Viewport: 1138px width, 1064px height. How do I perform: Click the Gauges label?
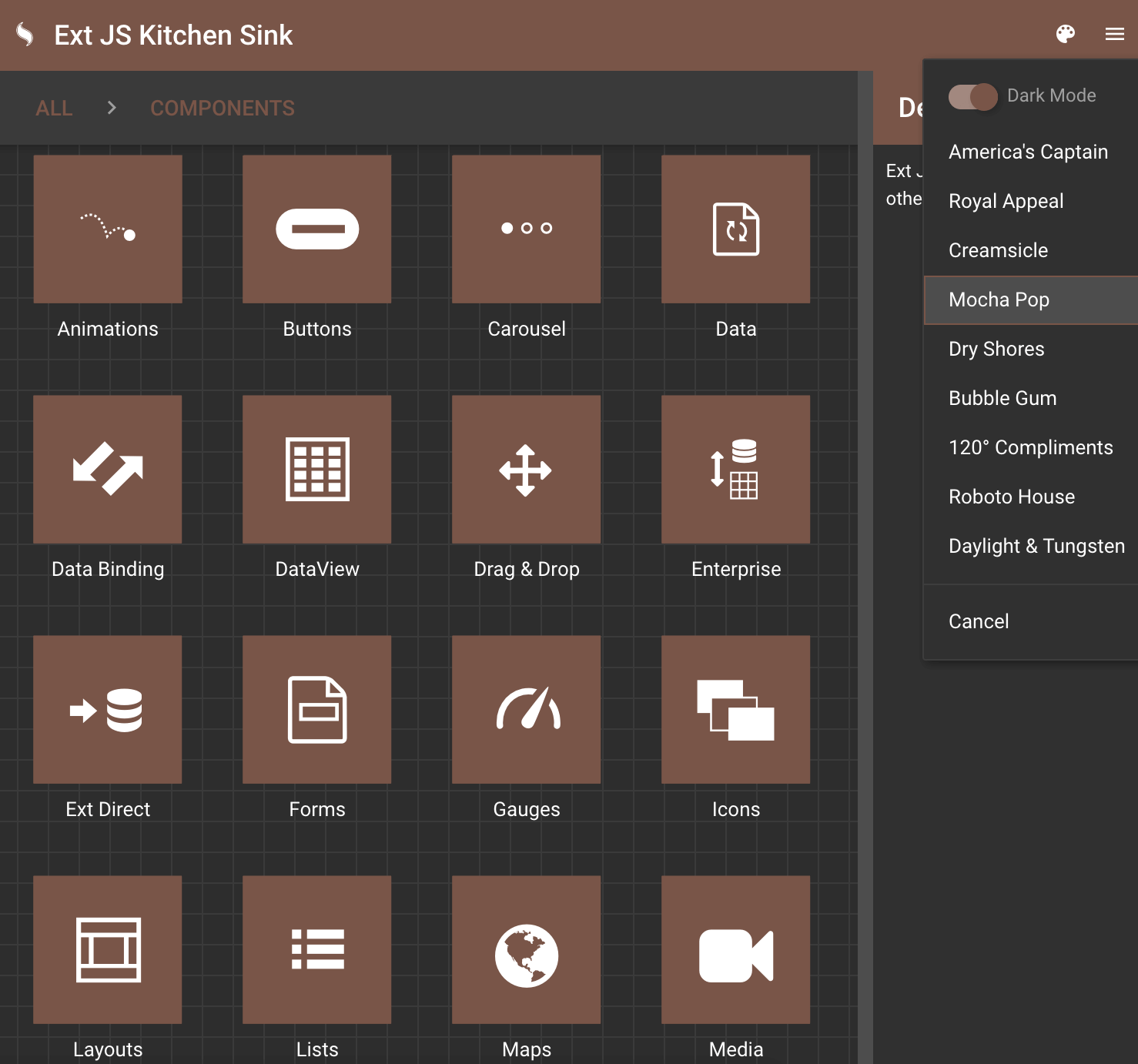pos(527,809)
